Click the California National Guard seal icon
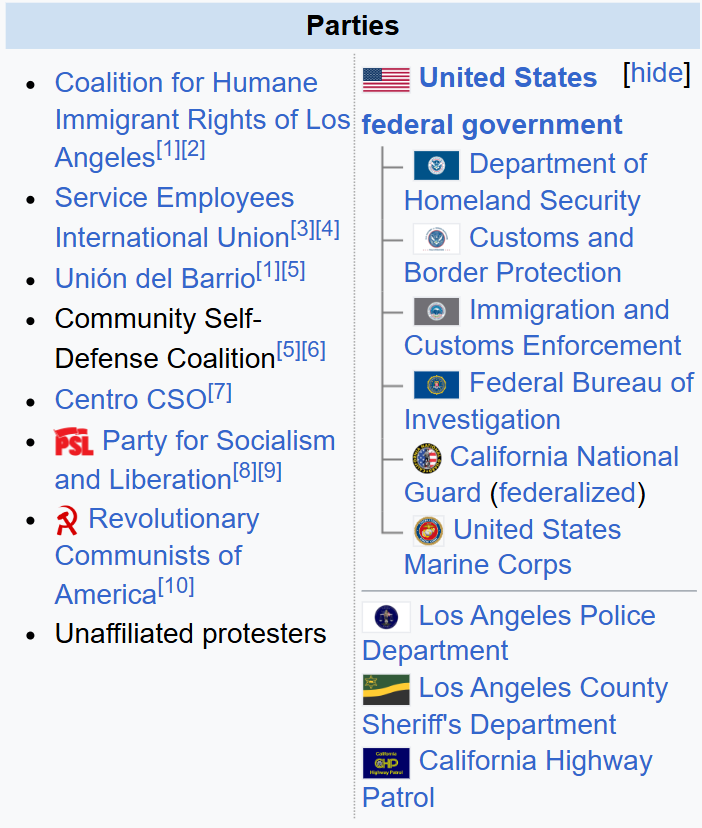Image resolution: width=702 pixels, height=828 pixels. [427, 458]
